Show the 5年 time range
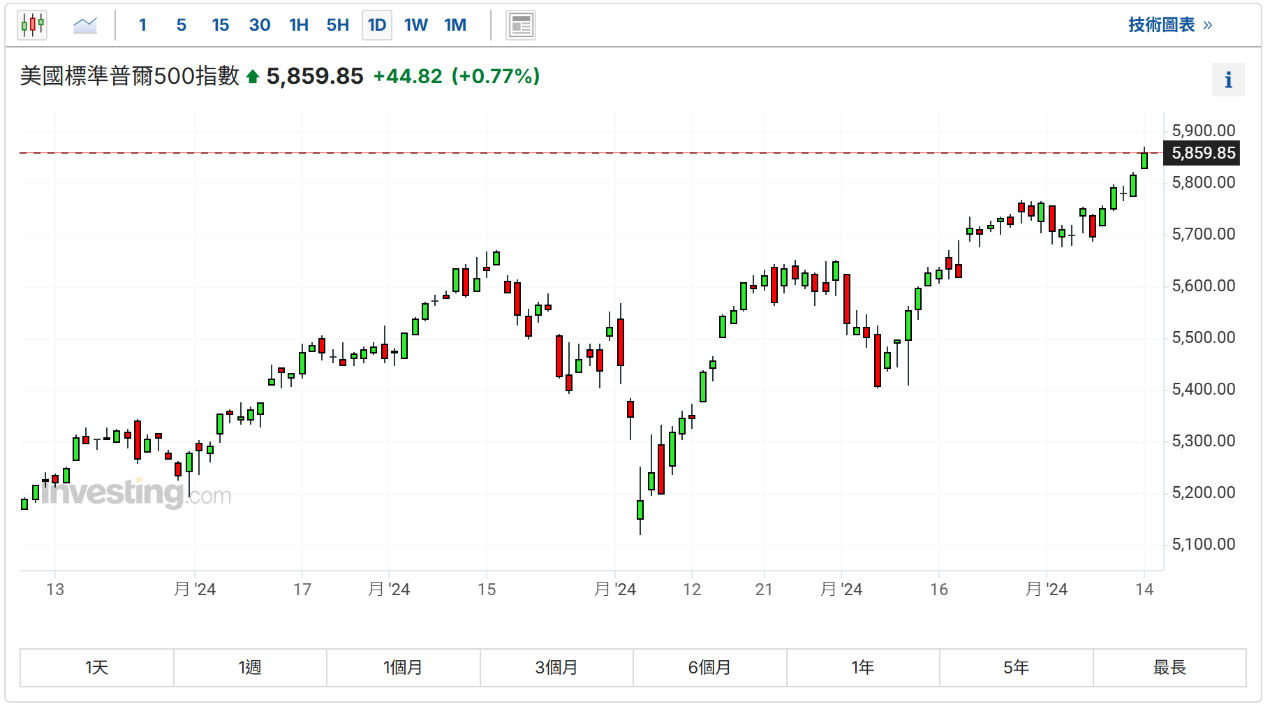 tap(1015, 668)
